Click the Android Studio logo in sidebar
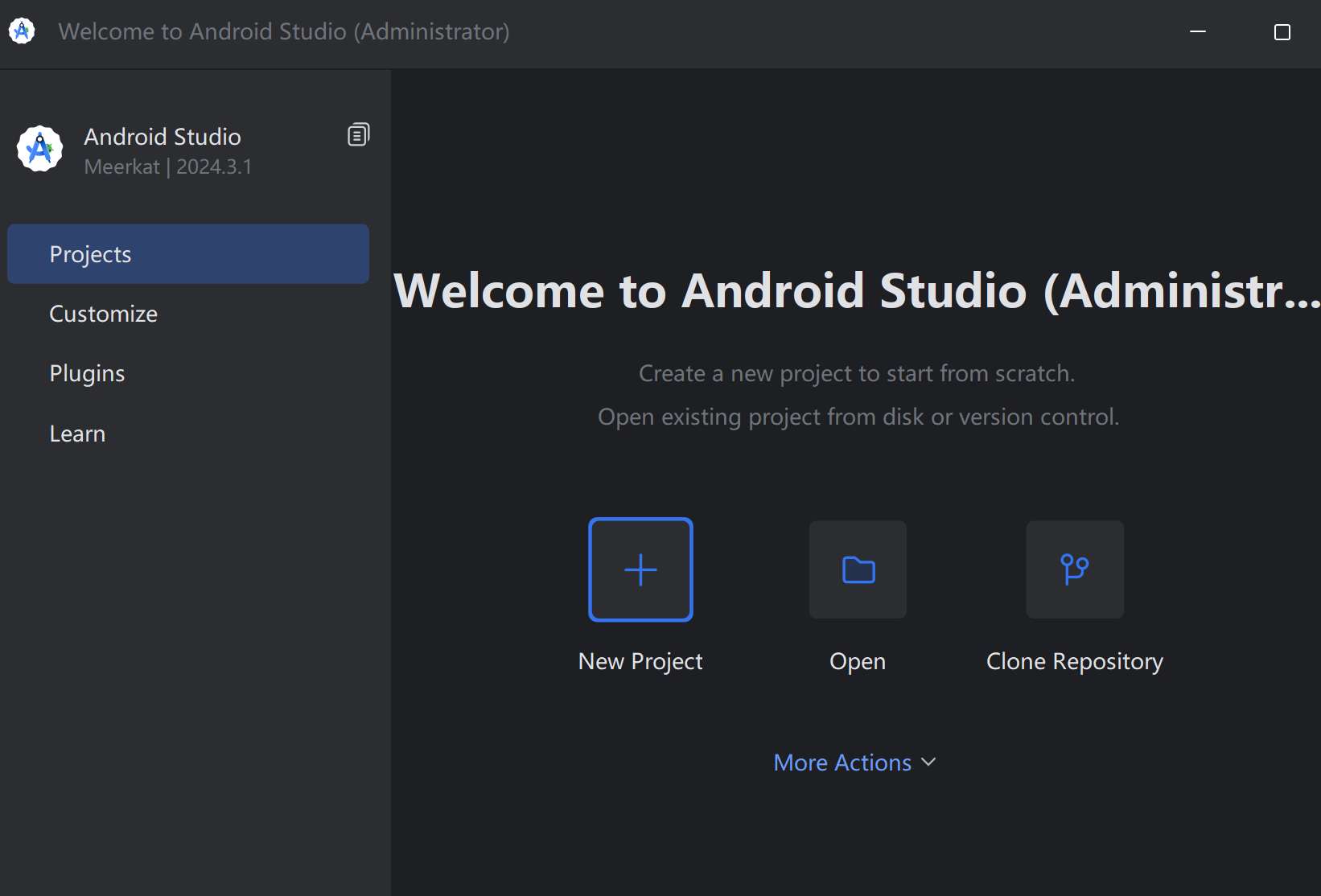1321x896 pixels. pos(40,149)
